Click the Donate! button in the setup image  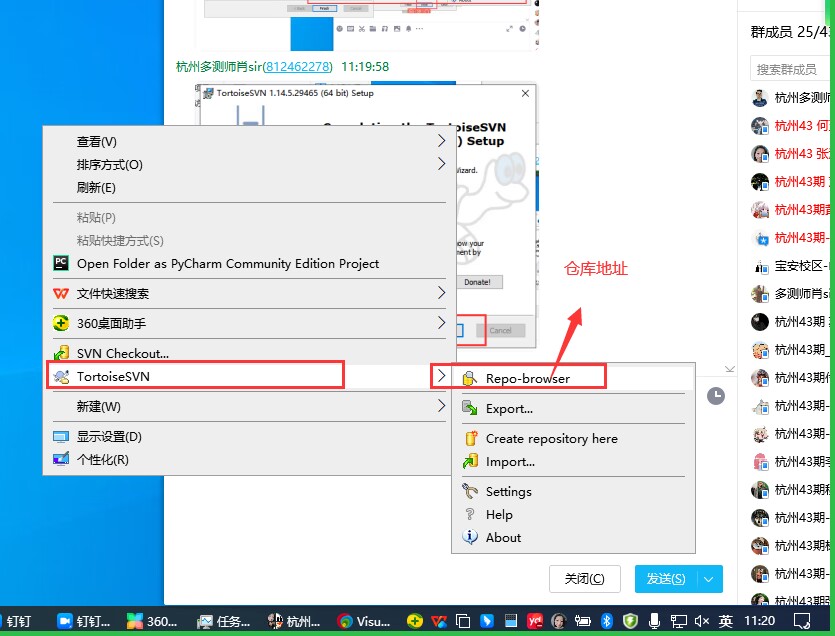(x=477, y=282)
